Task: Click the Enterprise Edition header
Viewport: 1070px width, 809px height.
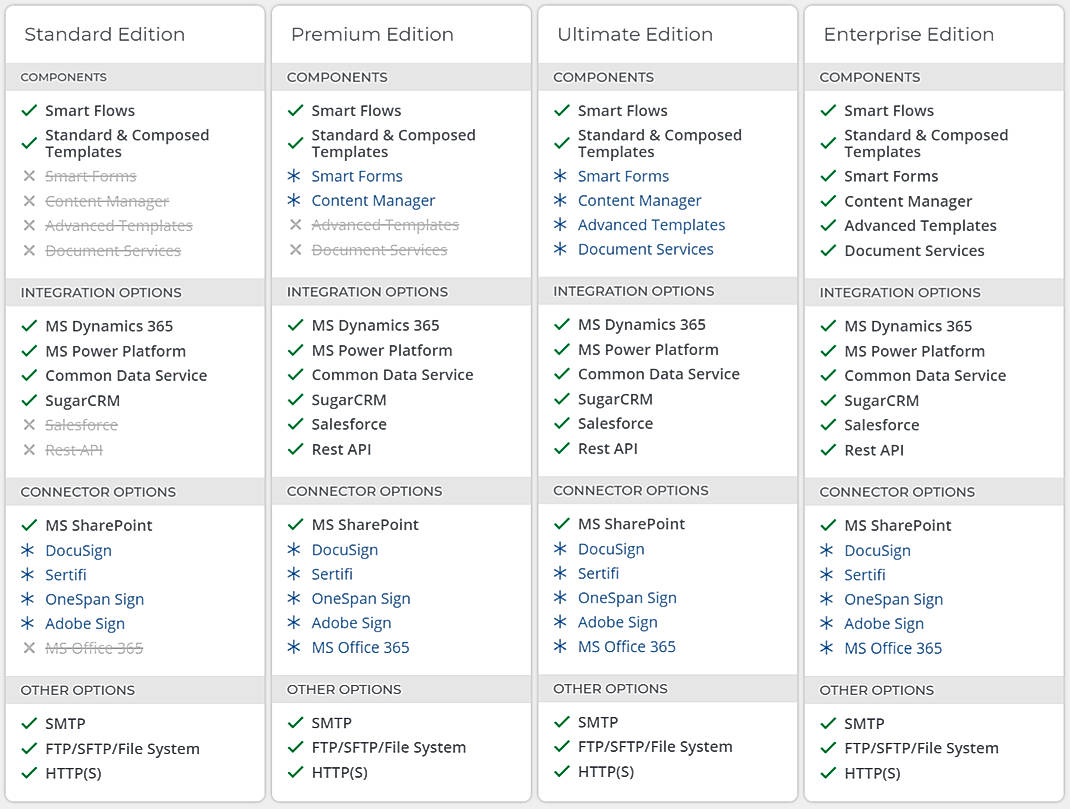Action: click(908, 34)
